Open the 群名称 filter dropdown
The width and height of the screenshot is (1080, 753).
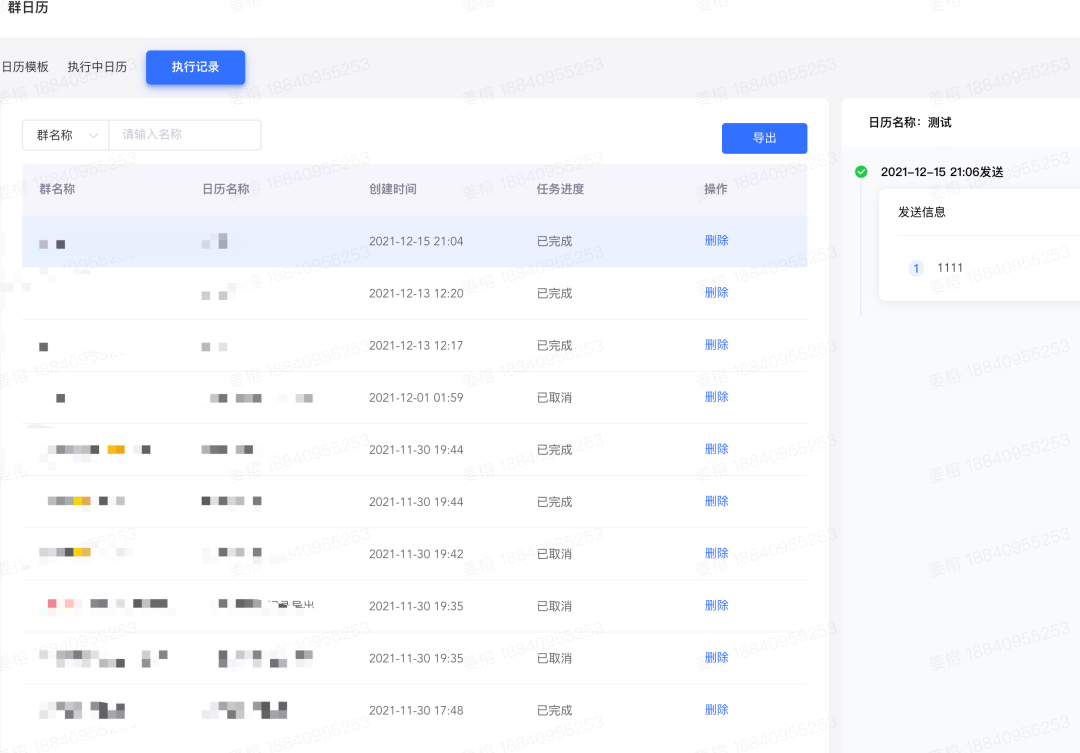[x=66, y=135]
